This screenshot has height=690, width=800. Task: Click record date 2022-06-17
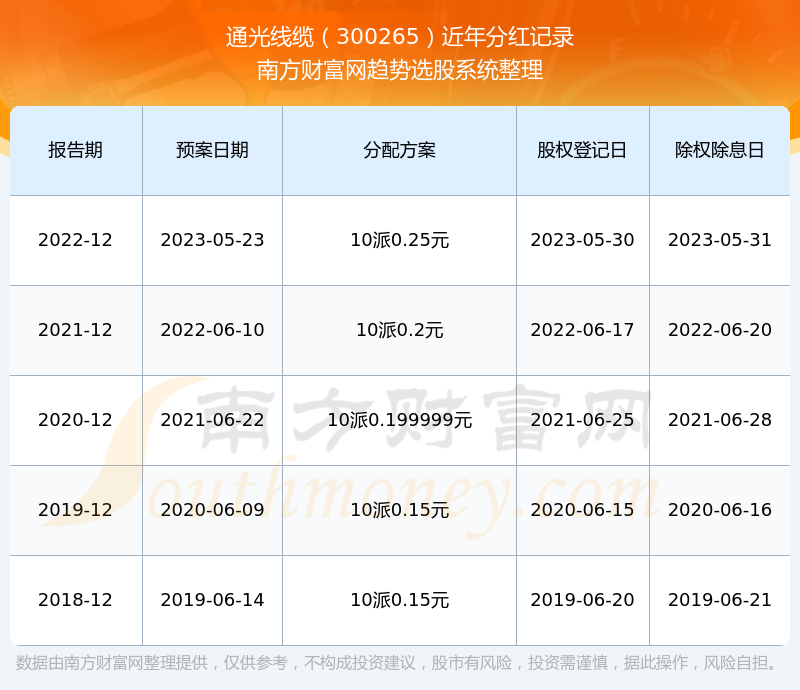tap(582, 330)
